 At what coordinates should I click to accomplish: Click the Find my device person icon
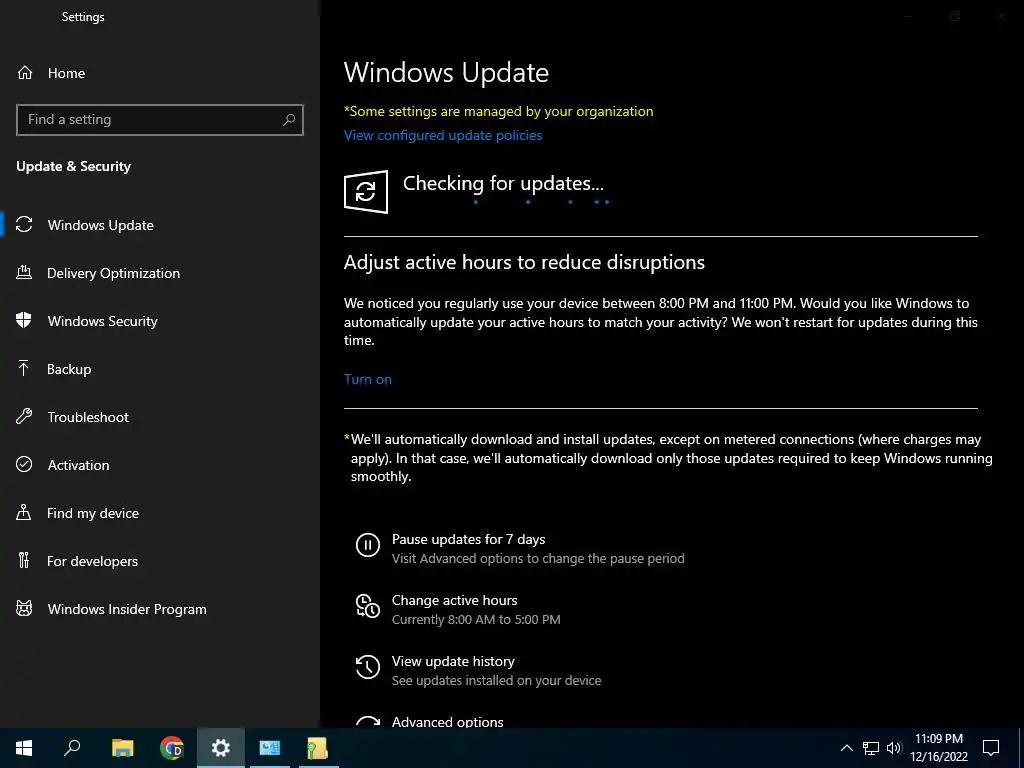(x=24, y=513)
